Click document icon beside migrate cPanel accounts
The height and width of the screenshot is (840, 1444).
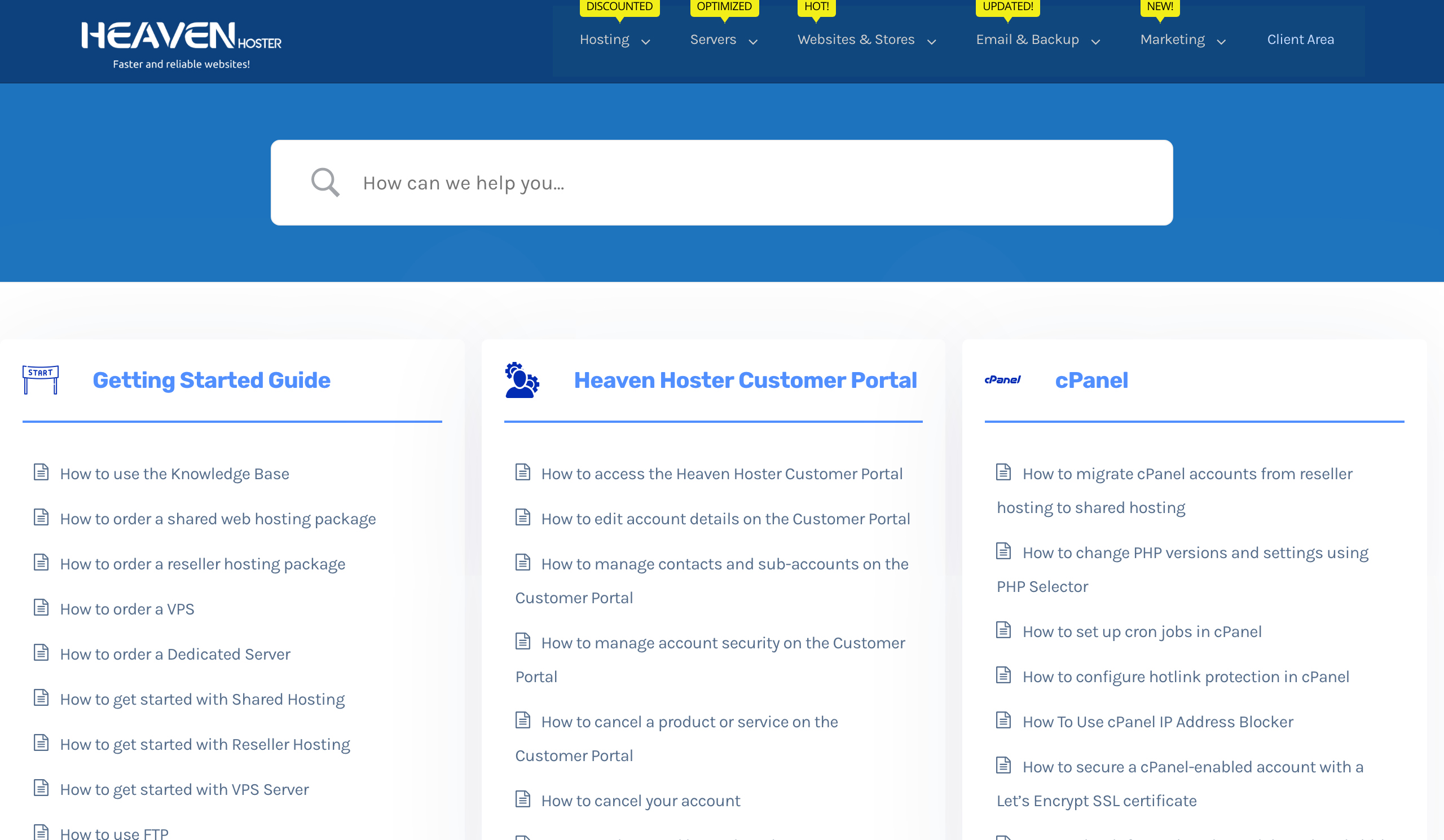[x=1003, y=472]
